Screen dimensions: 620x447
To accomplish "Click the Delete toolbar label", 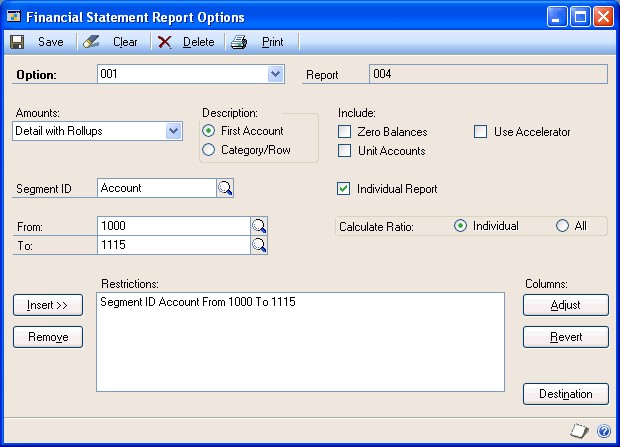I will 198,42.
